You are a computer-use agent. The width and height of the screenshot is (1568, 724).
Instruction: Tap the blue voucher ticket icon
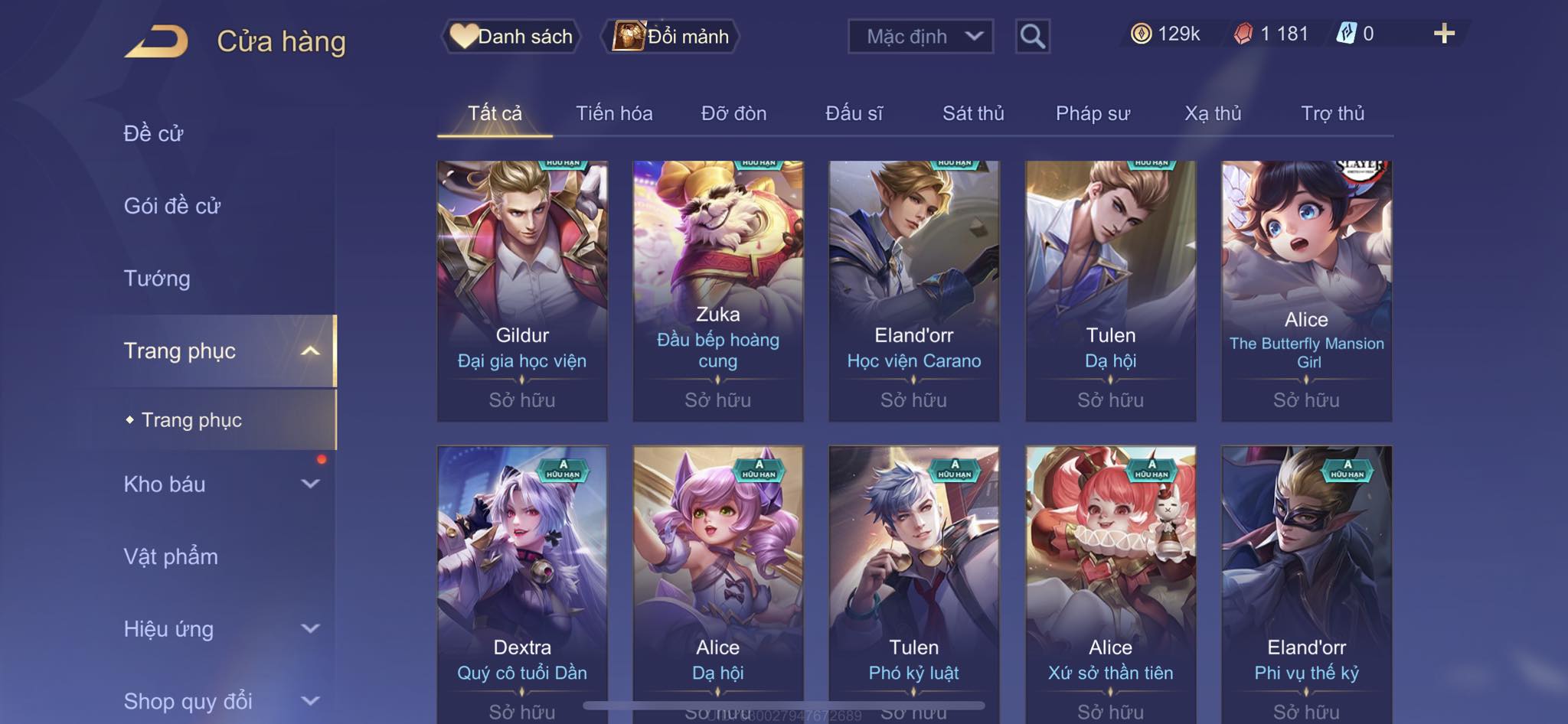(1347, 34)
